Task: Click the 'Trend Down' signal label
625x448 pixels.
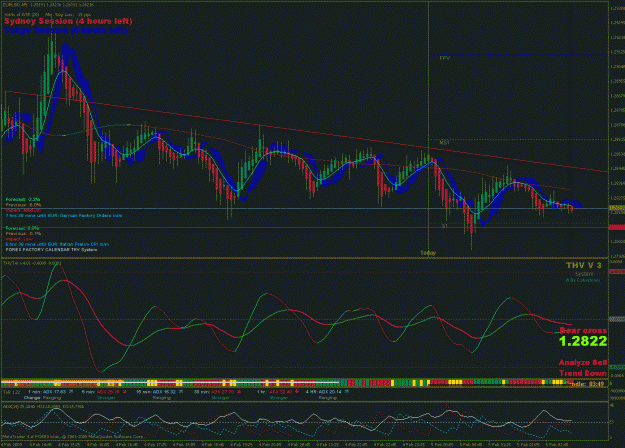Action: [583, 373]
